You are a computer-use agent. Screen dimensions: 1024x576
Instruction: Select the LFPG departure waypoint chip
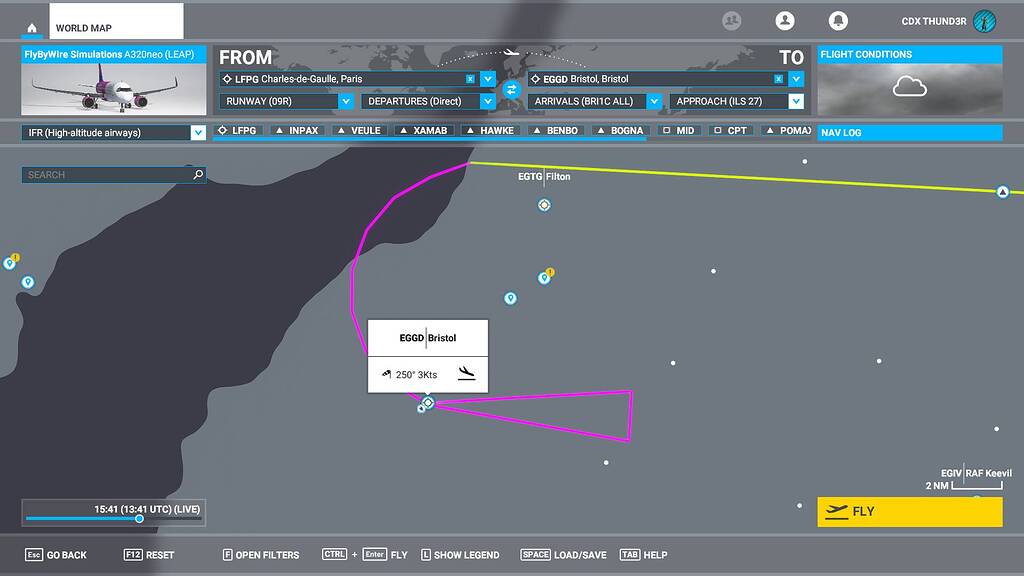[236, 130]
